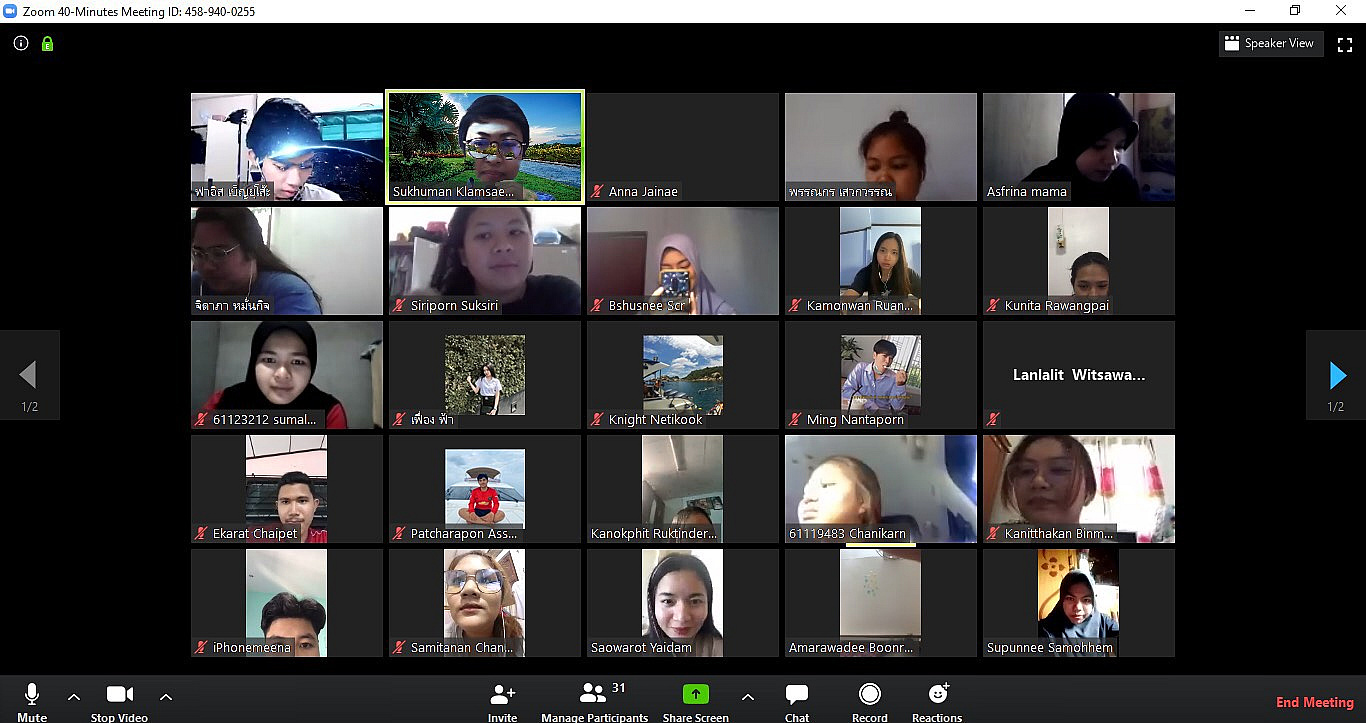
Task: Open the Reactions emoji menu
Action: tap(937, 695)
